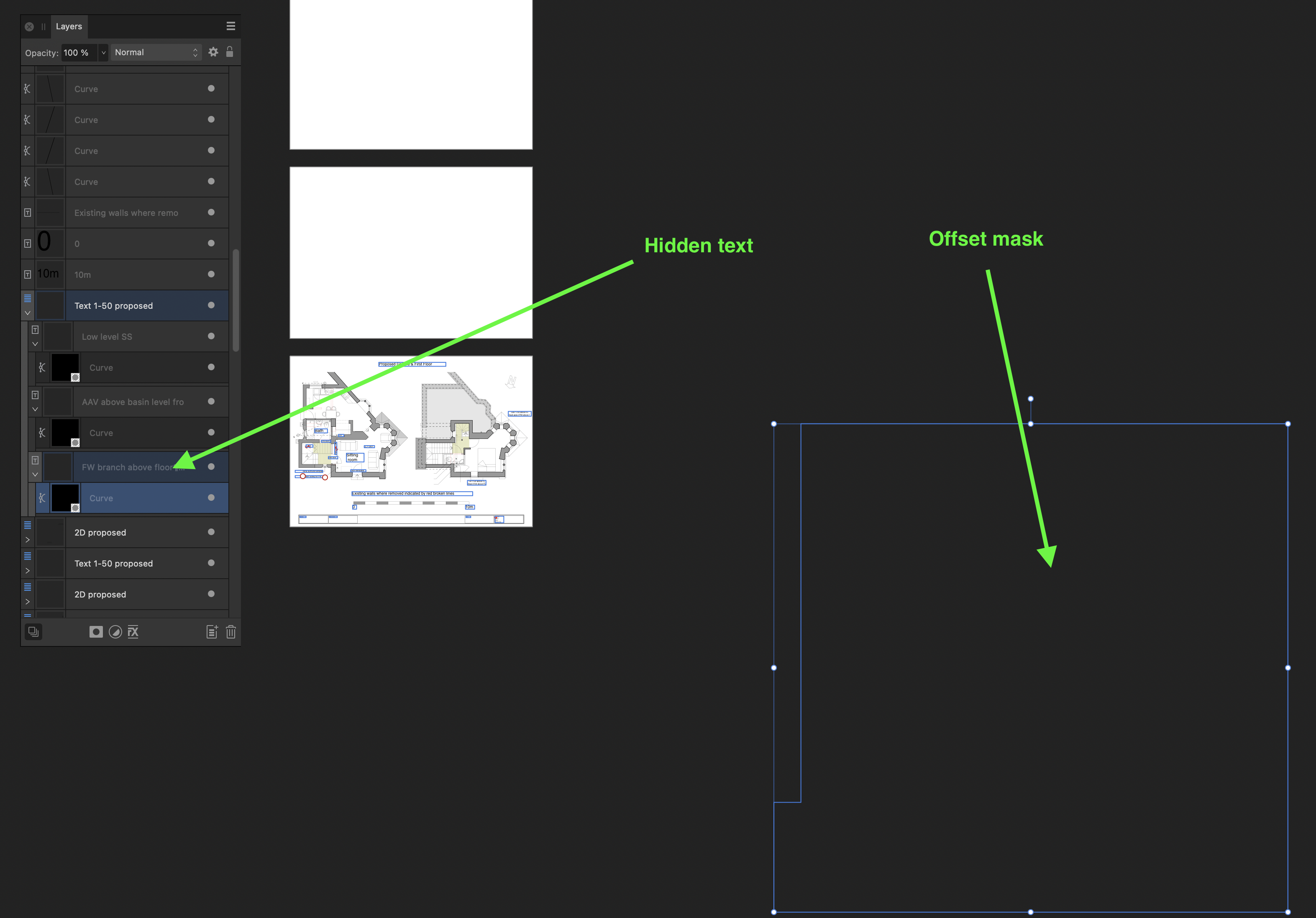Click the padlock icon to lock layer

pos(230,51)
